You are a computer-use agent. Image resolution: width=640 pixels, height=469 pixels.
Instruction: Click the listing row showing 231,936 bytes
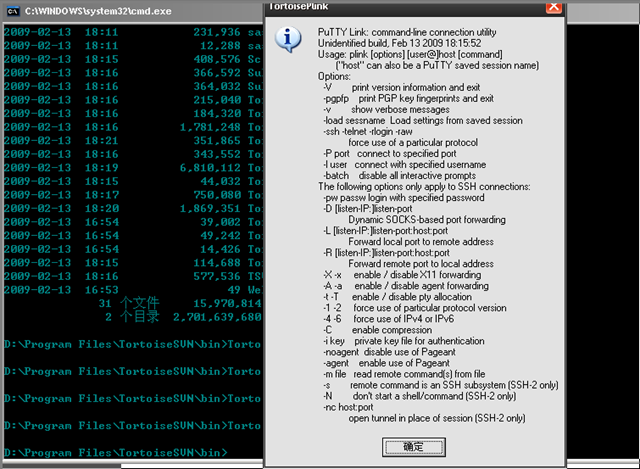point(133,32)
